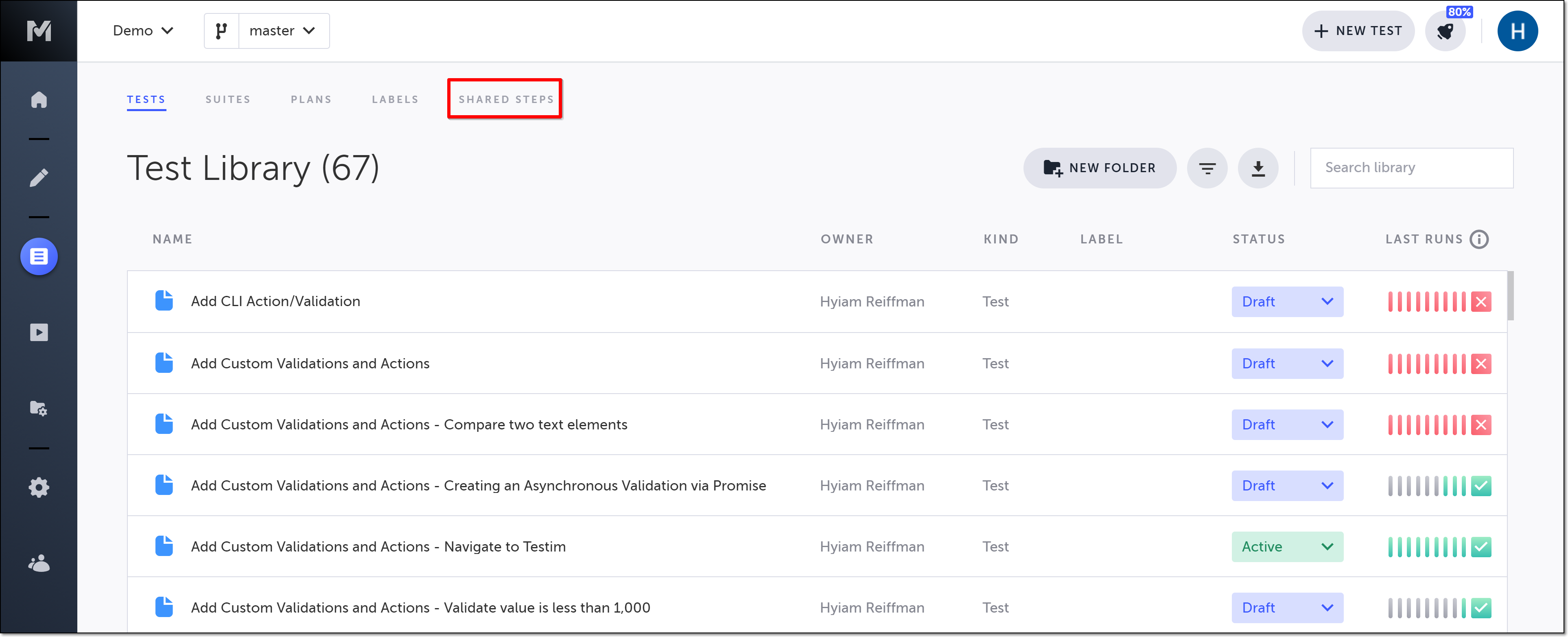Click Kind value Test in Navigate to Testim row

995,547
